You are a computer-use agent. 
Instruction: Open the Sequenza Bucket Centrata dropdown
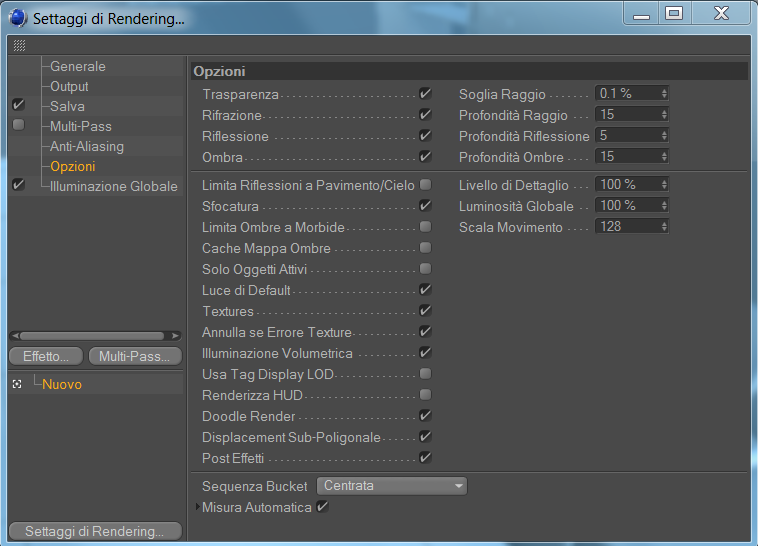392,486
